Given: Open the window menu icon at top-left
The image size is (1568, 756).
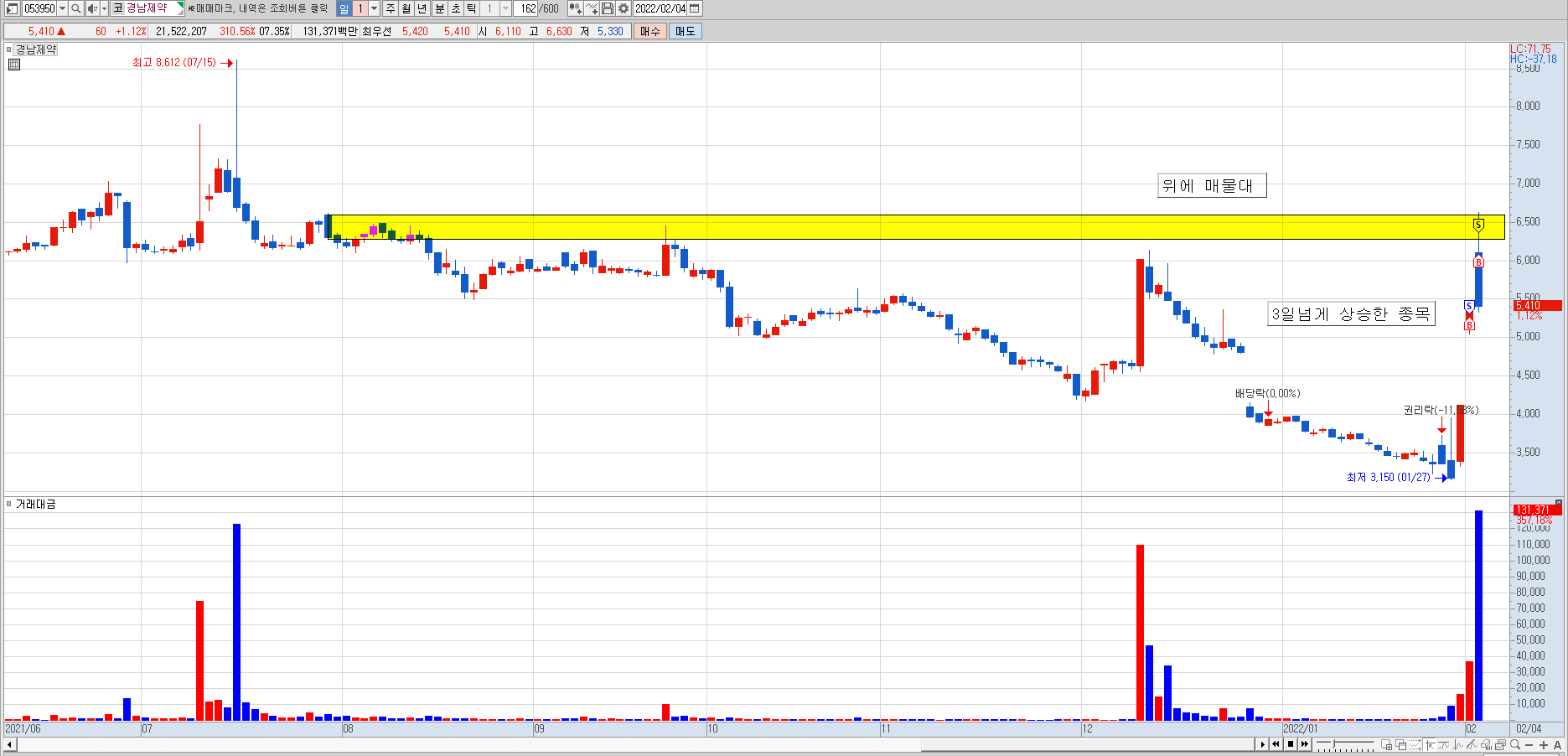Looking at the screenshot, I should [12, 8].
